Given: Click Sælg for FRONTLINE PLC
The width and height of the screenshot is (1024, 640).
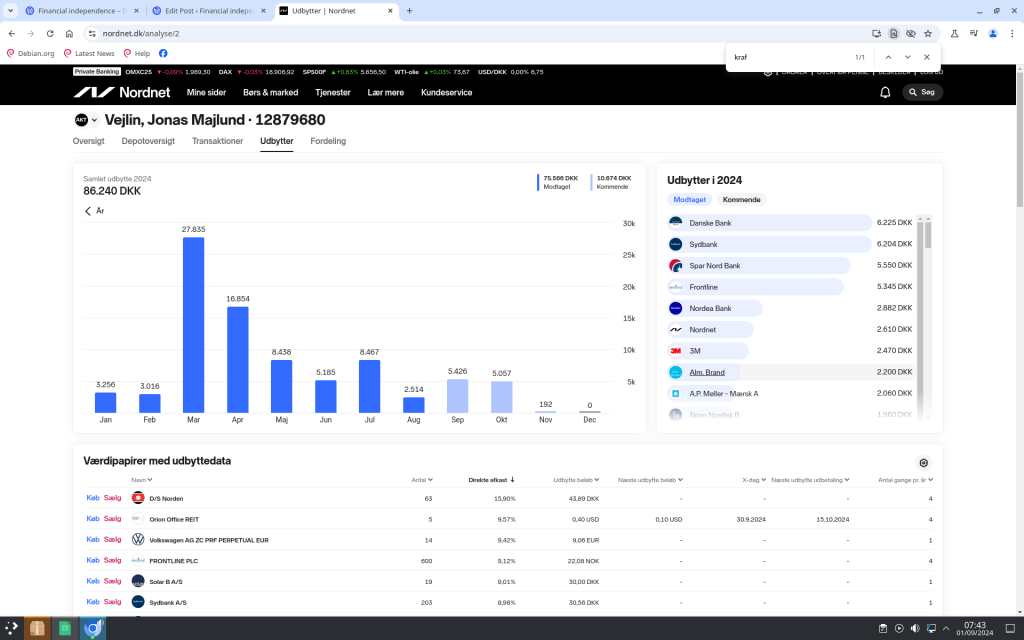Looking at the screenshot, I should tap(112, 561).
